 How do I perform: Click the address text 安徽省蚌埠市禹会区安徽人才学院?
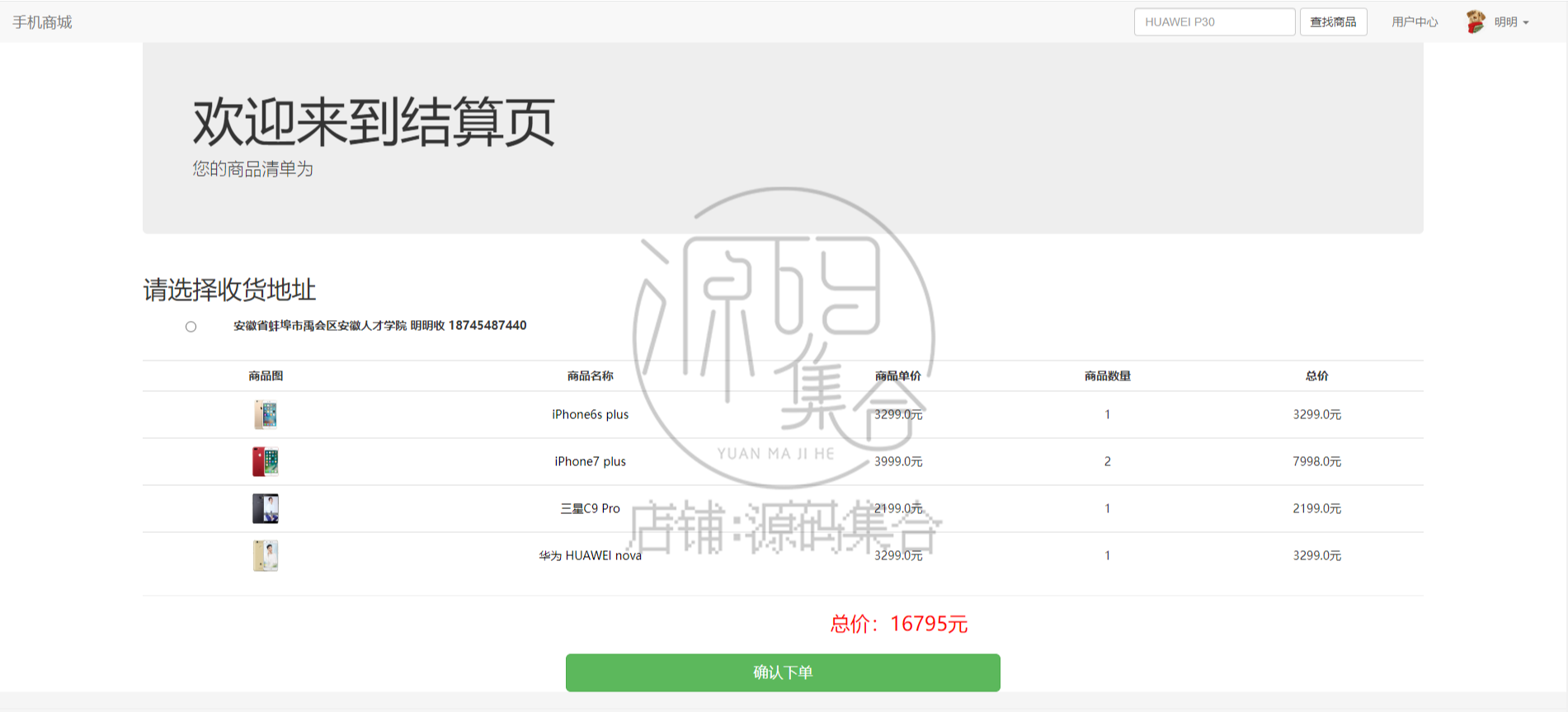click(x=320, y=326)
